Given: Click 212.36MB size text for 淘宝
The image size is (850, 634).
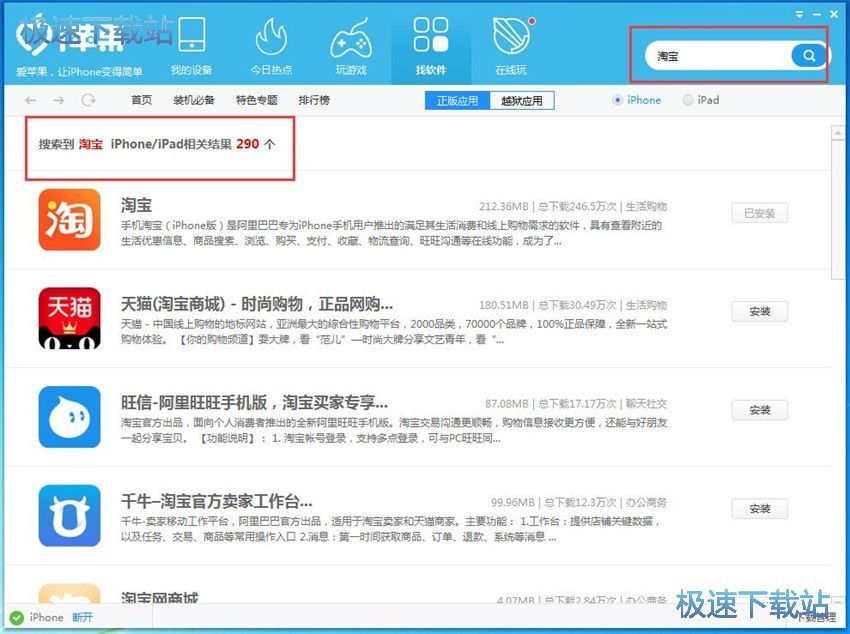Looking at the screenshot, I should point(504,206).
